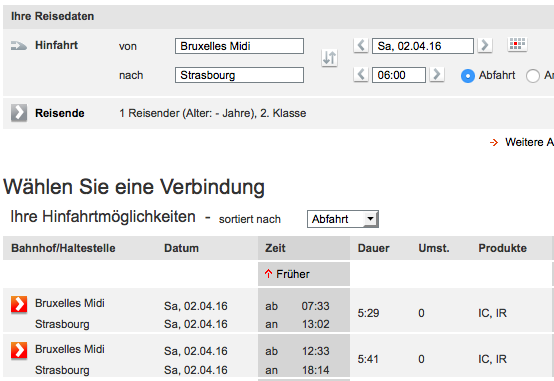Swap origin and destination stations icon
Viewport: 554px width, 381px height.
[x=329, y=58]
